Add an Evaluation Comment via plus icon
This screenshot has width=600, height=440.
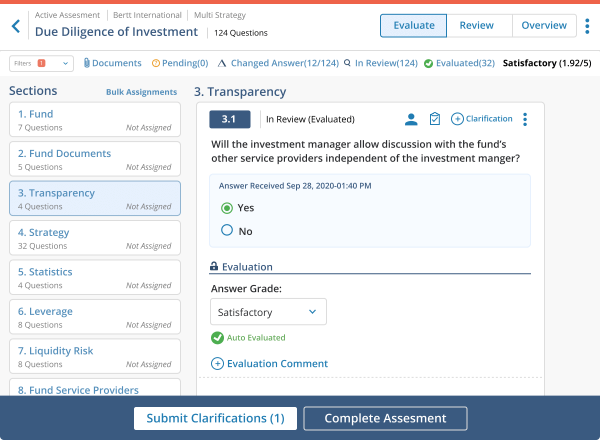pyautogui.click(x=217, y=363)
